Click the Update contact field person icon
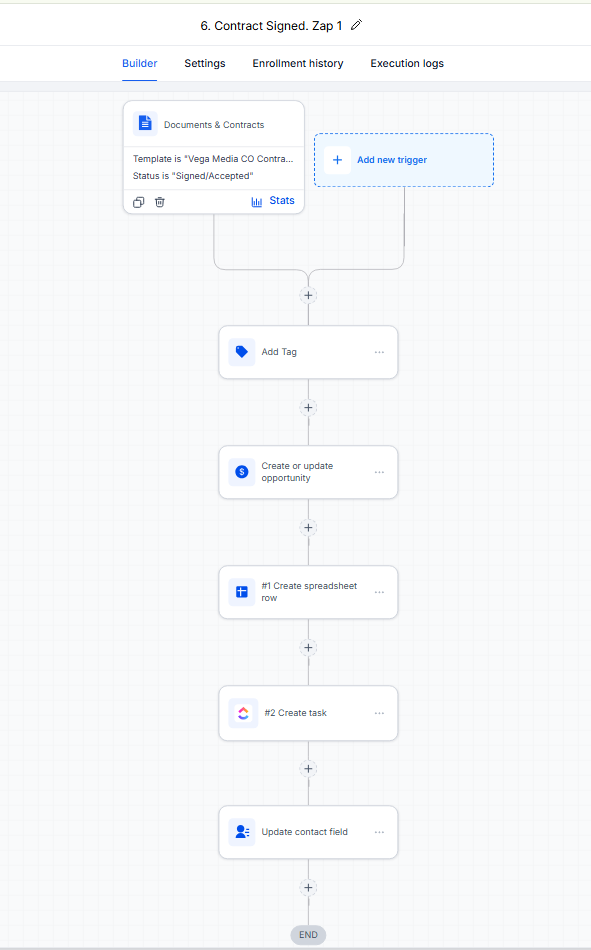The width and height of the screenshot is (591, 950). [x=241, y=832]
